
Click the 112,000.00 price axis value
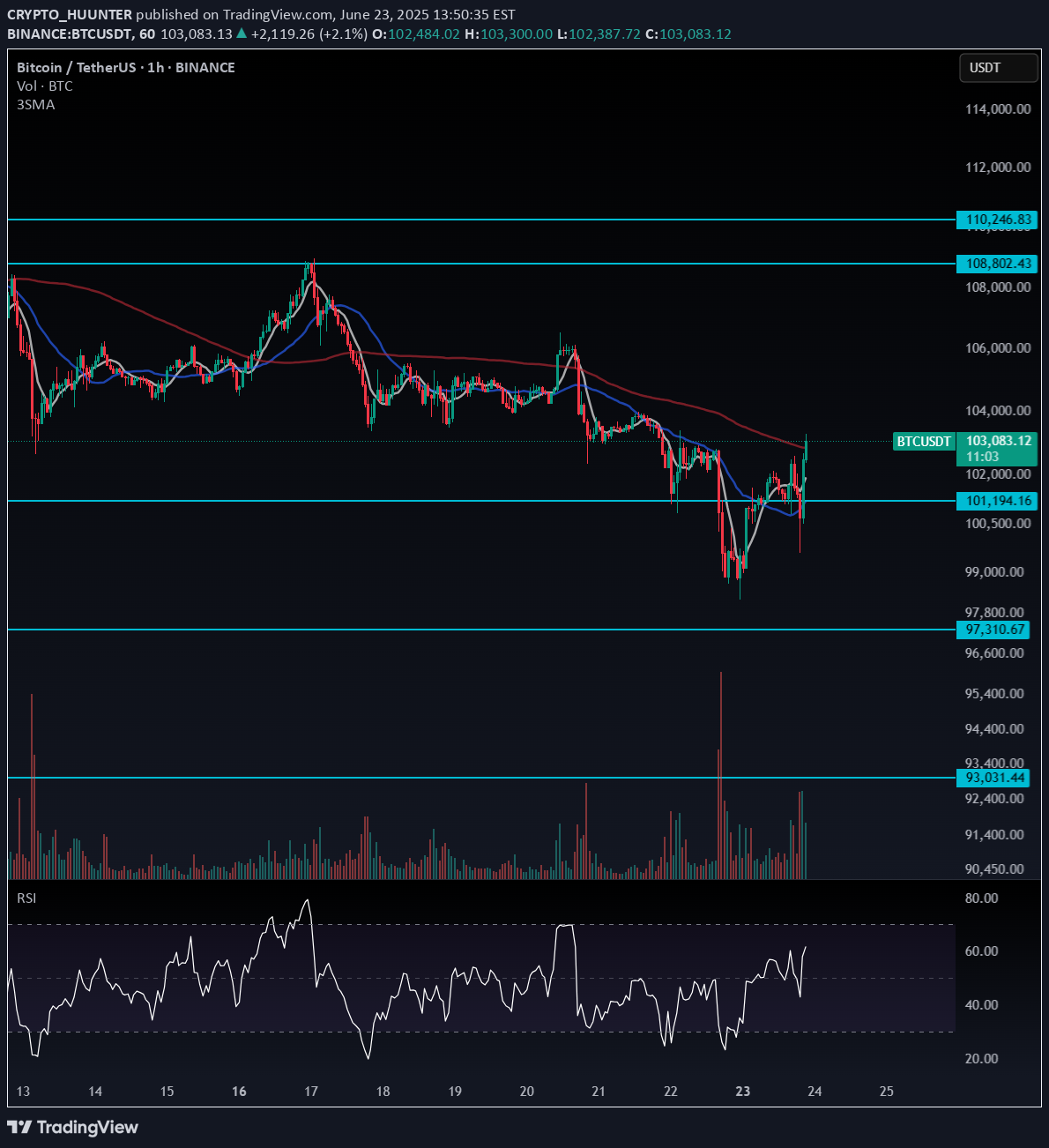coord(998,168)
